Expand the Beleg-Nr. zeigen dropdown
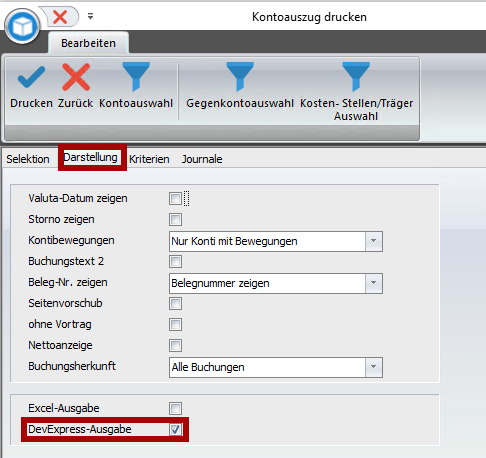The height and width of the screenshot is (458, 486). click(x=374, y=283)
